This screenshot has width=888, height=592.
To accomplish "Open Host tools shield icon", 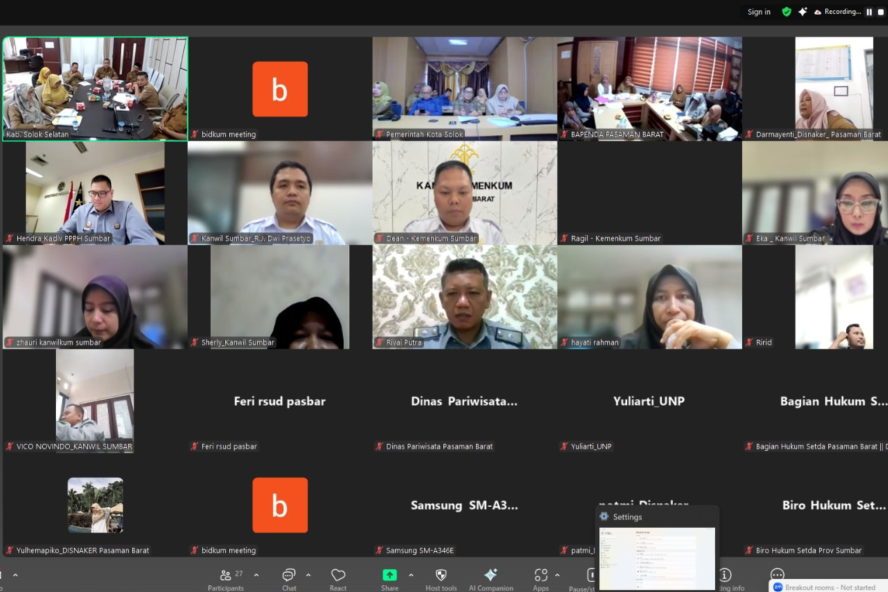I will tap(441, 577).
